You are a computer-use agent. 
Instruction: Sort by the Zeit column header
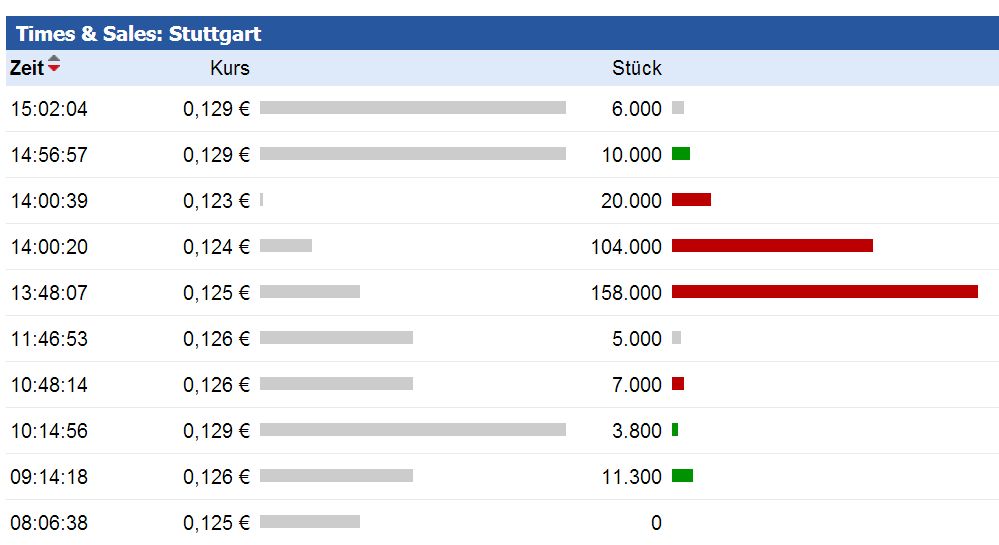tap(27, 68)
